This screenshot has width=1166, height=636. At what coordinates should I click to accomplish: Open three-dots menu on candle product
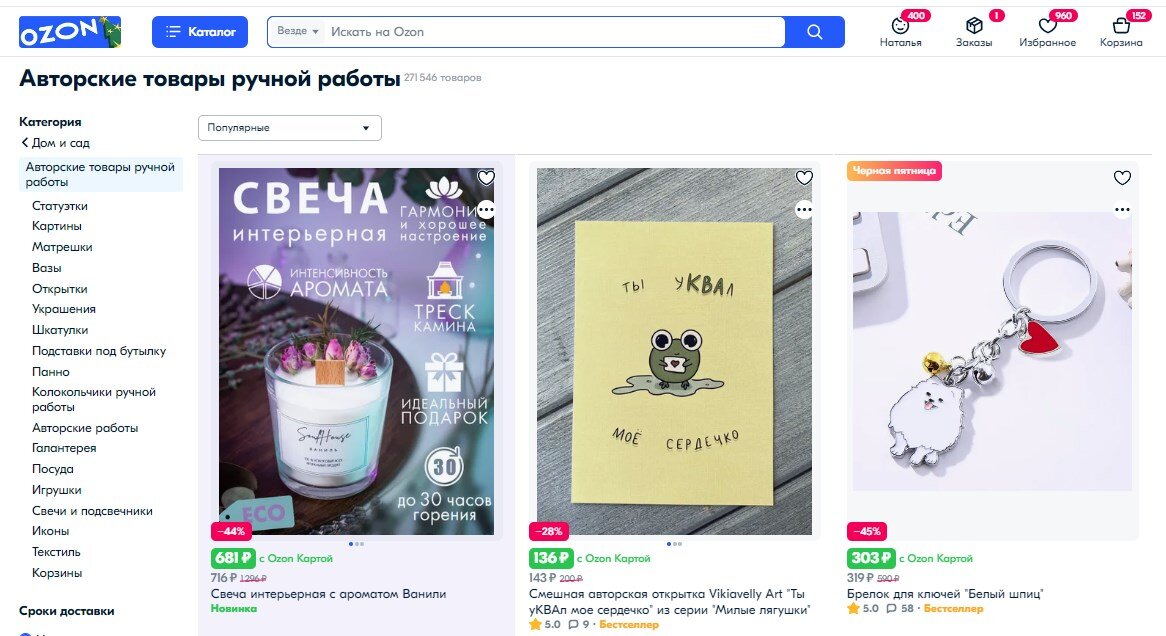[x=486, y=210]
